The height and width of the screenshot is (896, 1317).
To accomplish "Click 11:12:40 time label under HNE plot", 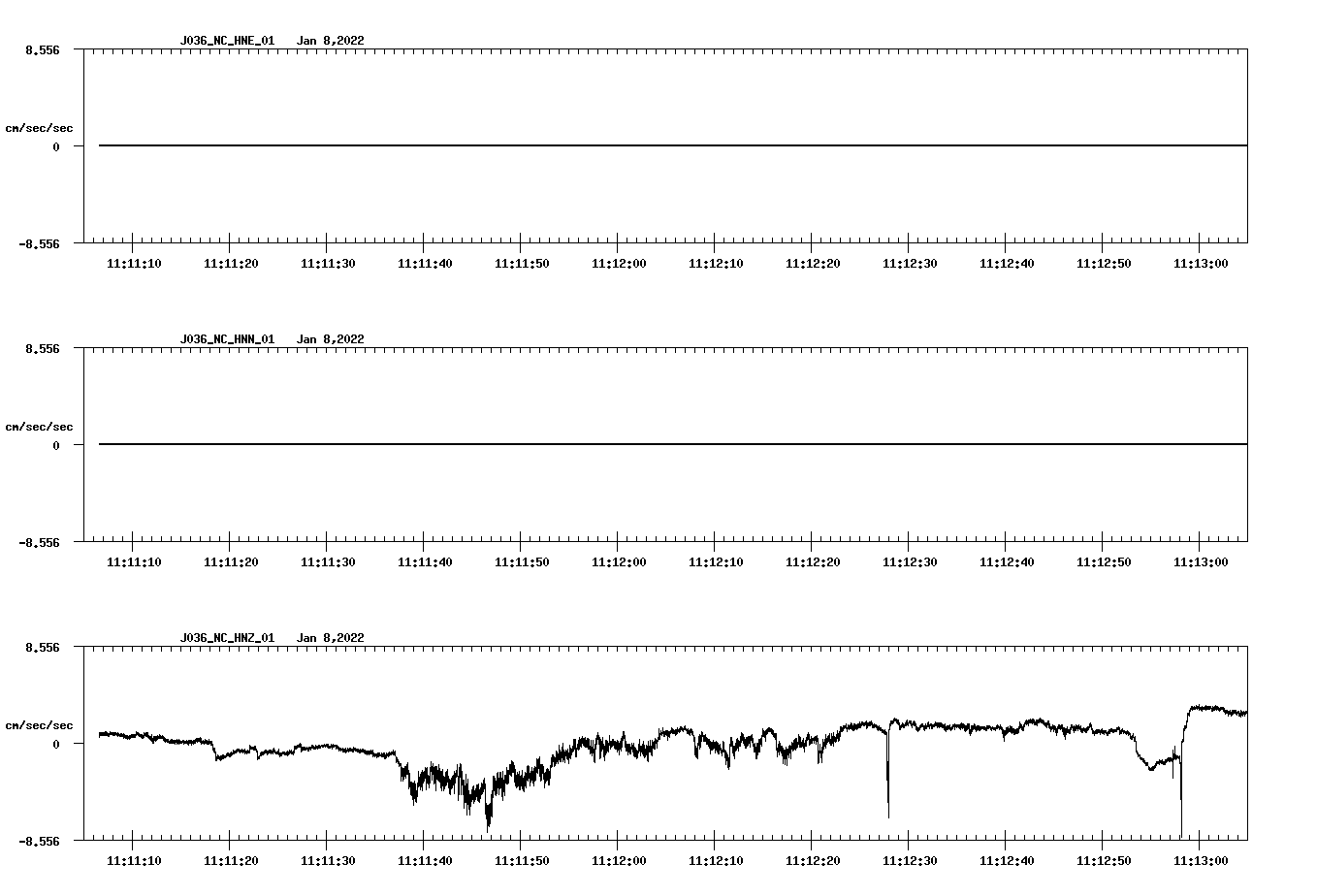I will (x=1007, y=264).
